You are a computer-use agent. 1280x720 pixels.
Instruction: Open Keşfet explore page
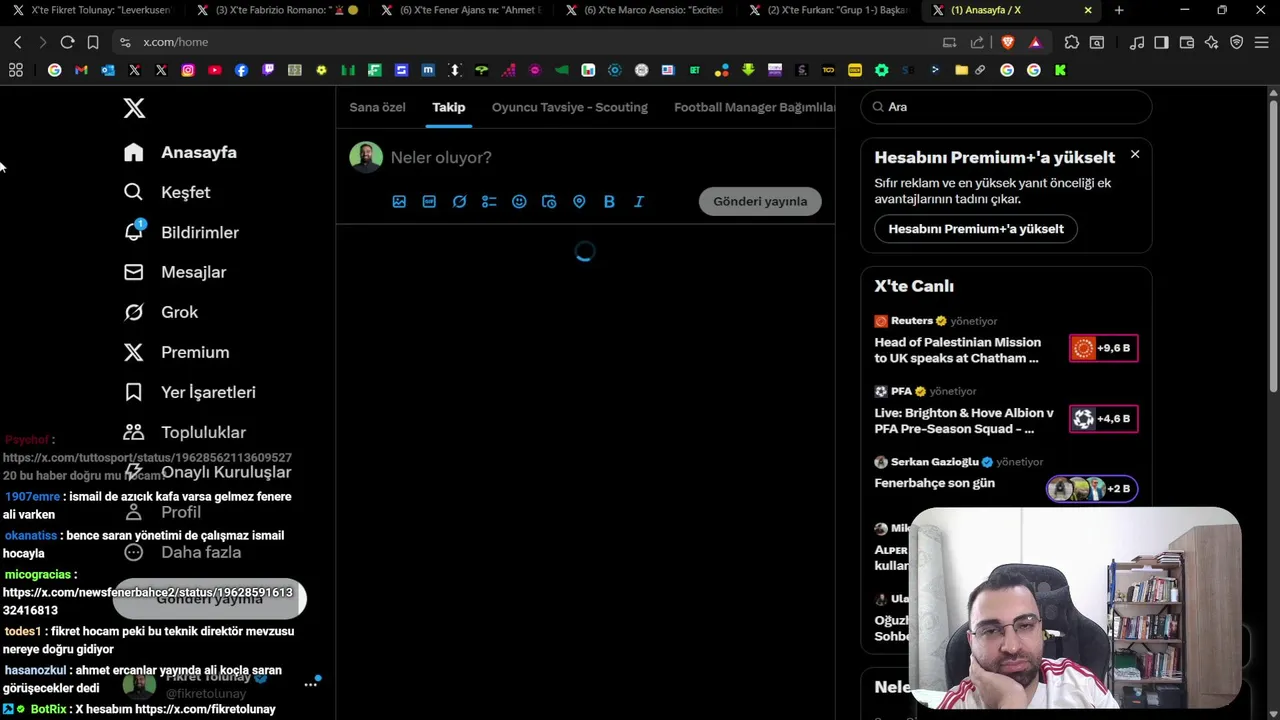[x=167, y=192]
